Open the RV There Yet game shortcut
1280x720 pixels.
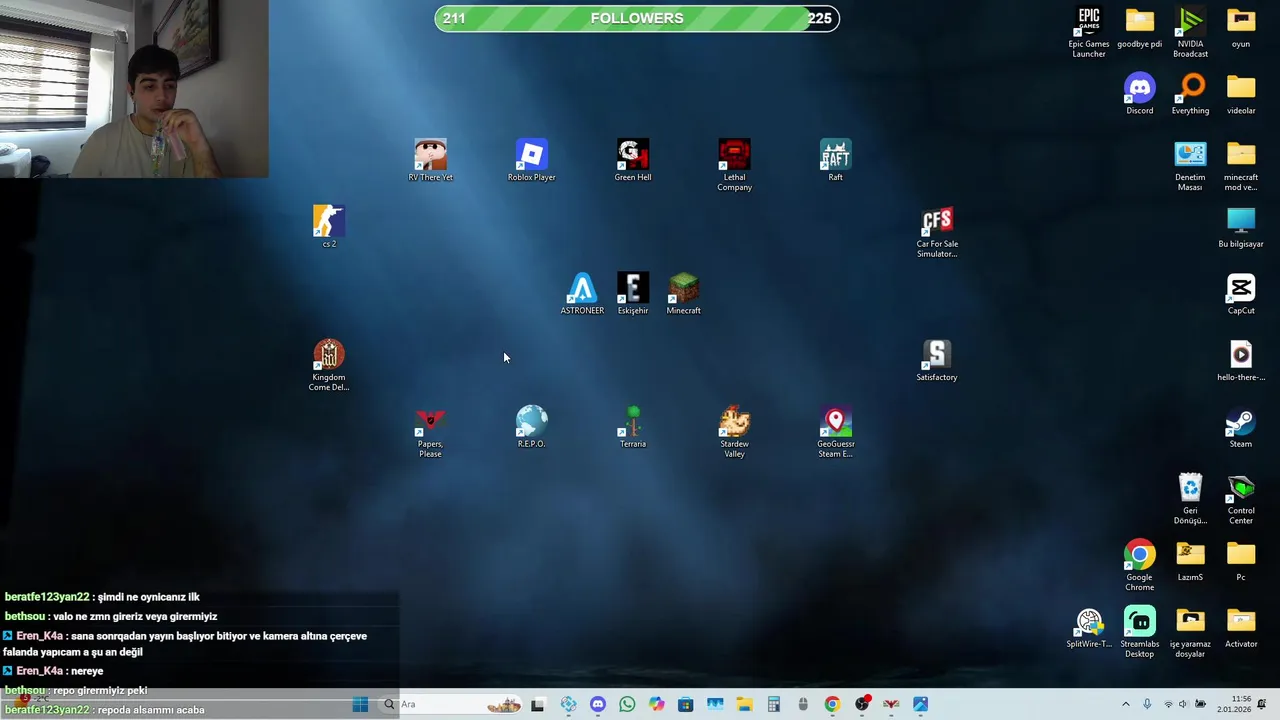(430, 161)
